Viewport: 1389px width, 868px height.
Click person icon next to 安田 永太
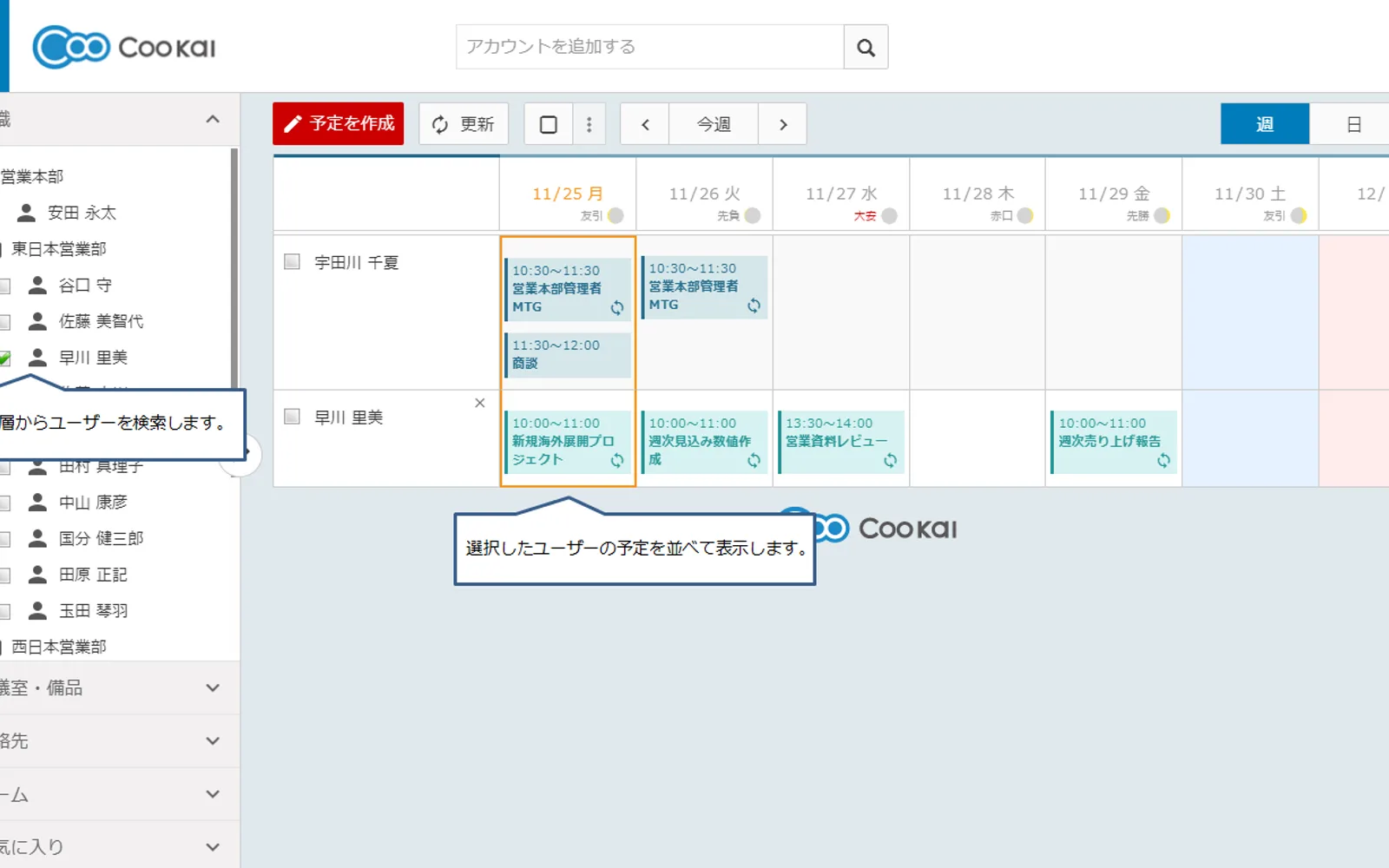27,213
